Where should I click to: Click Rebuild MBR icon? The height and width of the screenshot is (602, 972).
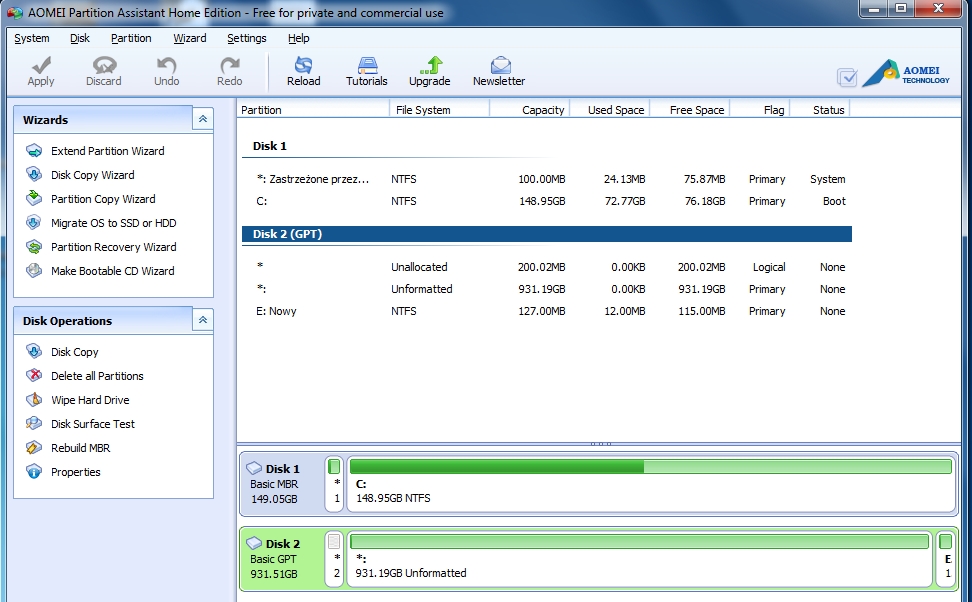pyautogui.click(x=34, y=448)
